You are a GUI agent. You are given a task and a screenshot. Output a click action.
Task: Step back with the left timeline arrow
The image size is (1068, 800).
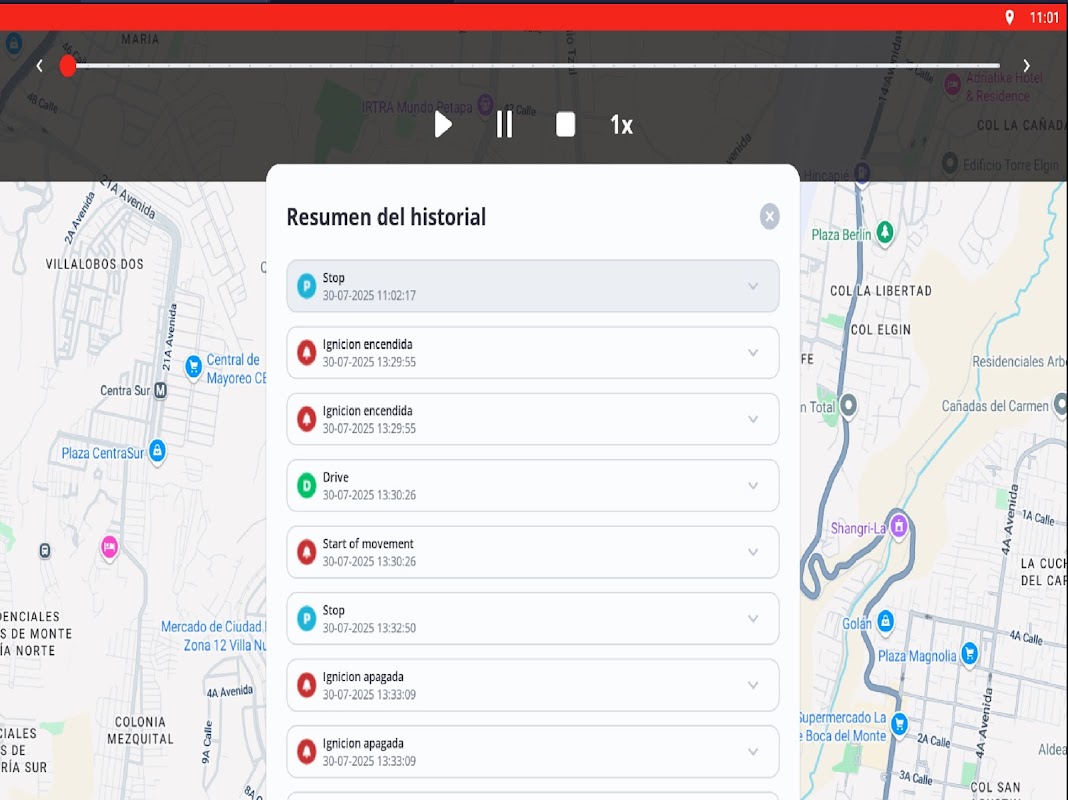[x=40, y=66]
